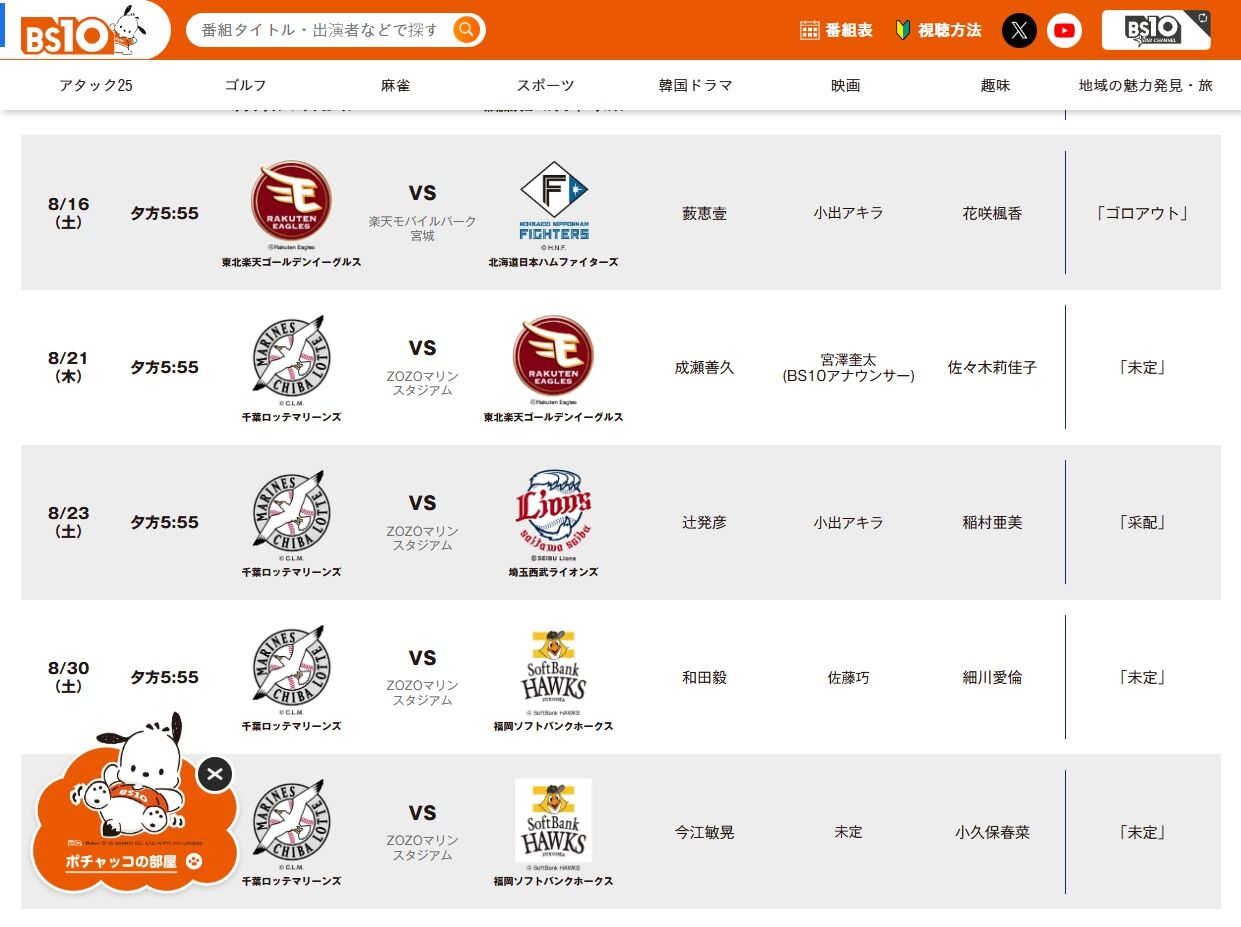The width and height of the screenshot is (1241, 927).
Task: Click reporter name 小久保春菜
Action: (992, 832)
